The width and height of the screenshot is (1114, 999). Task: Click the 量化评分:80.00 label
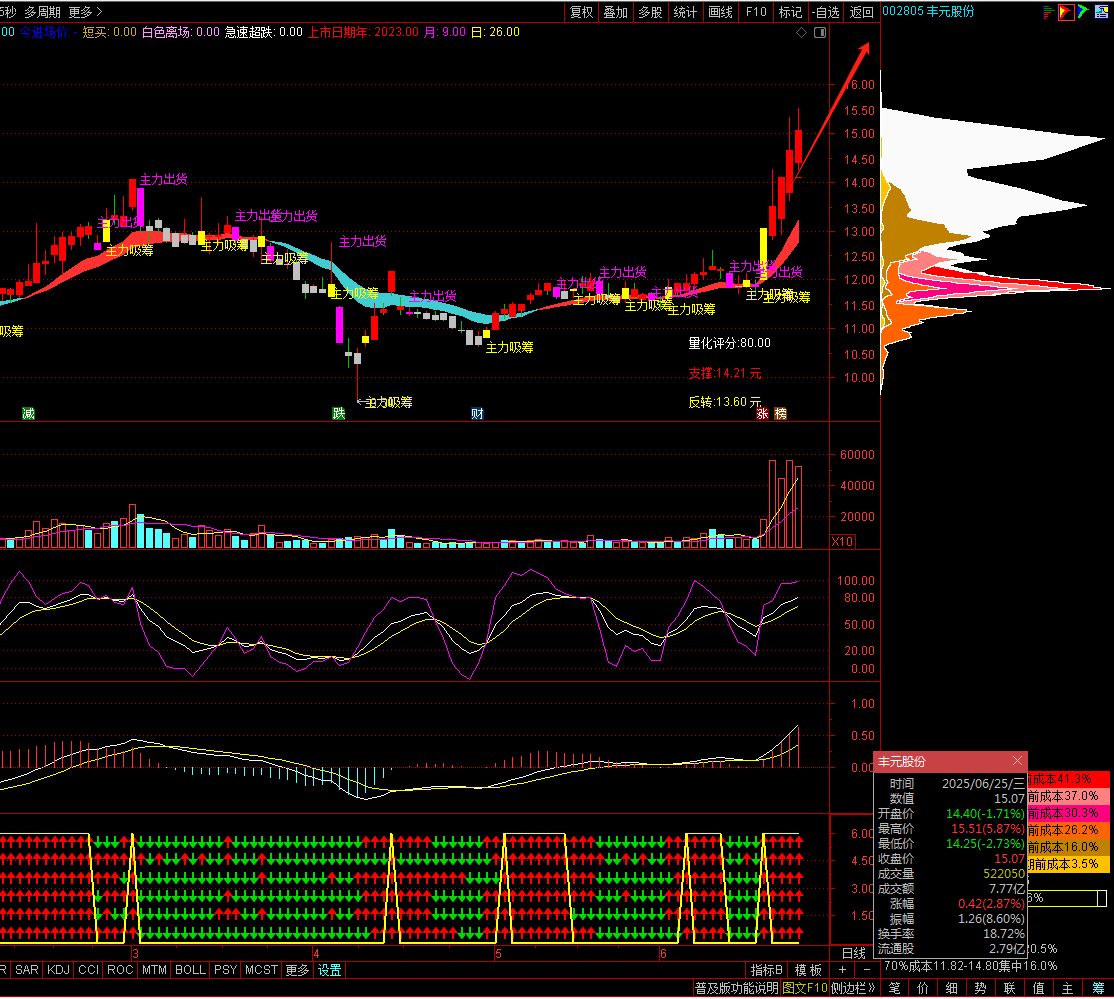click(729, 343)
